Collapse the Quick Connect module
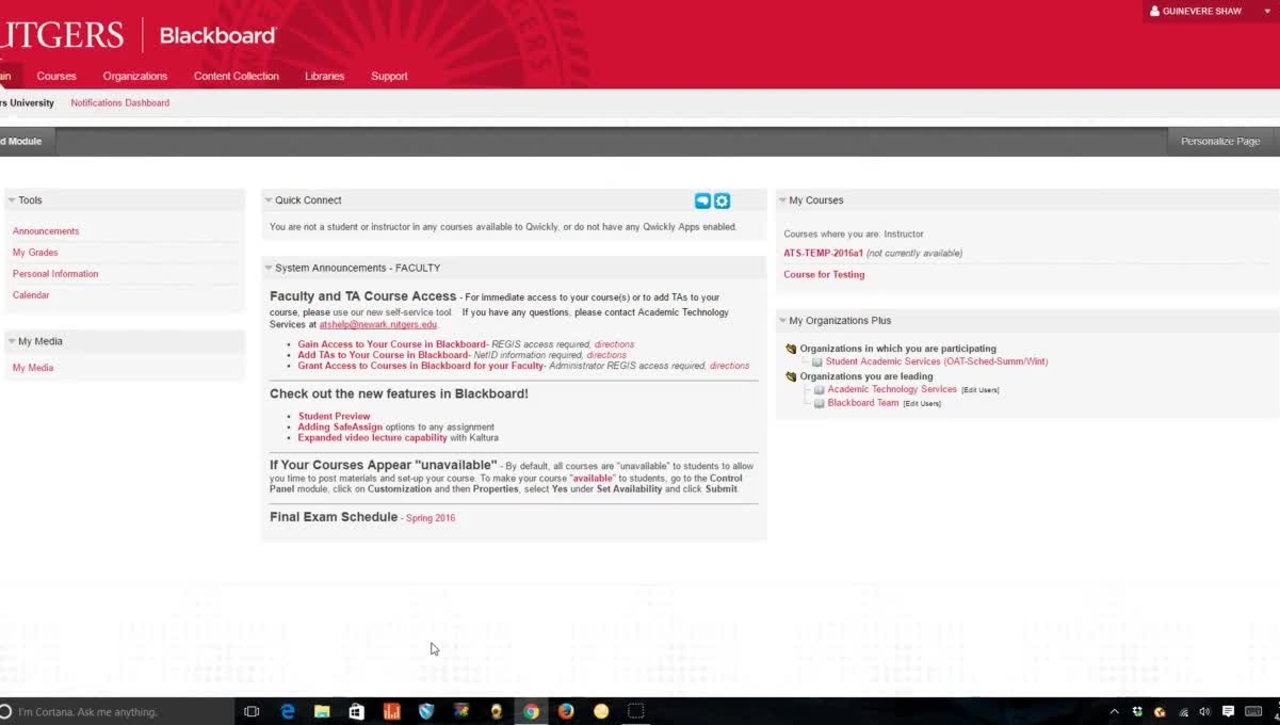The height and width of the screenshot is (725, 1280). pos(268,200)
